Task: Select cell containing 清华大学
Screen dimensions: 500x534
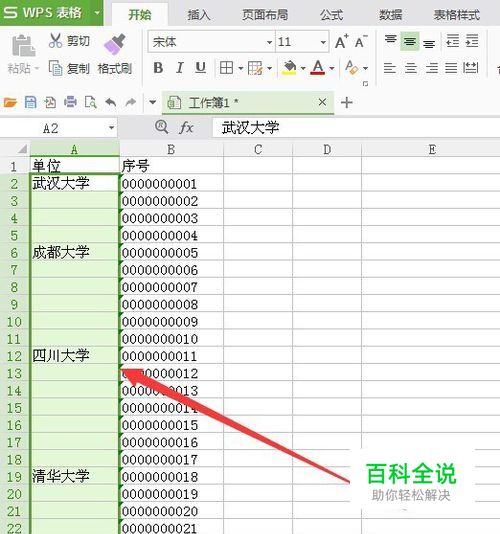Action: [75, 476]
